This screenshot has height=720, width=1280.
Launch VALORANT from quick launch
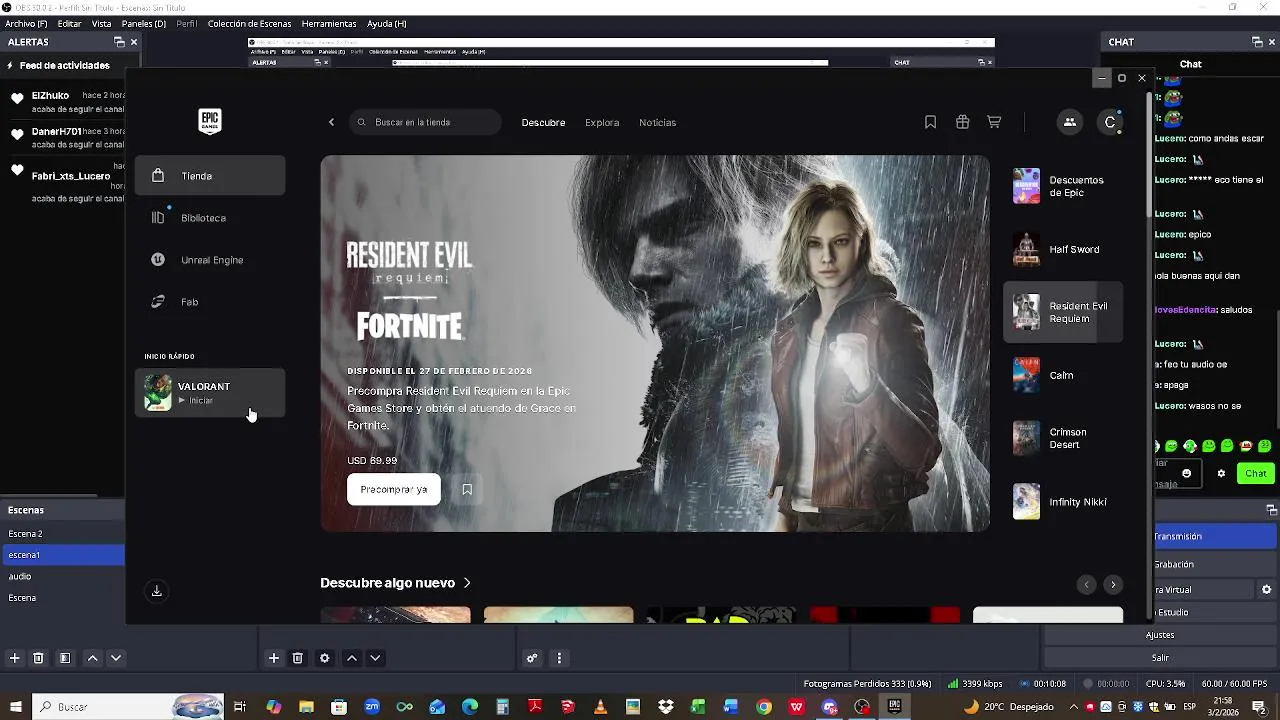(210, 393)
